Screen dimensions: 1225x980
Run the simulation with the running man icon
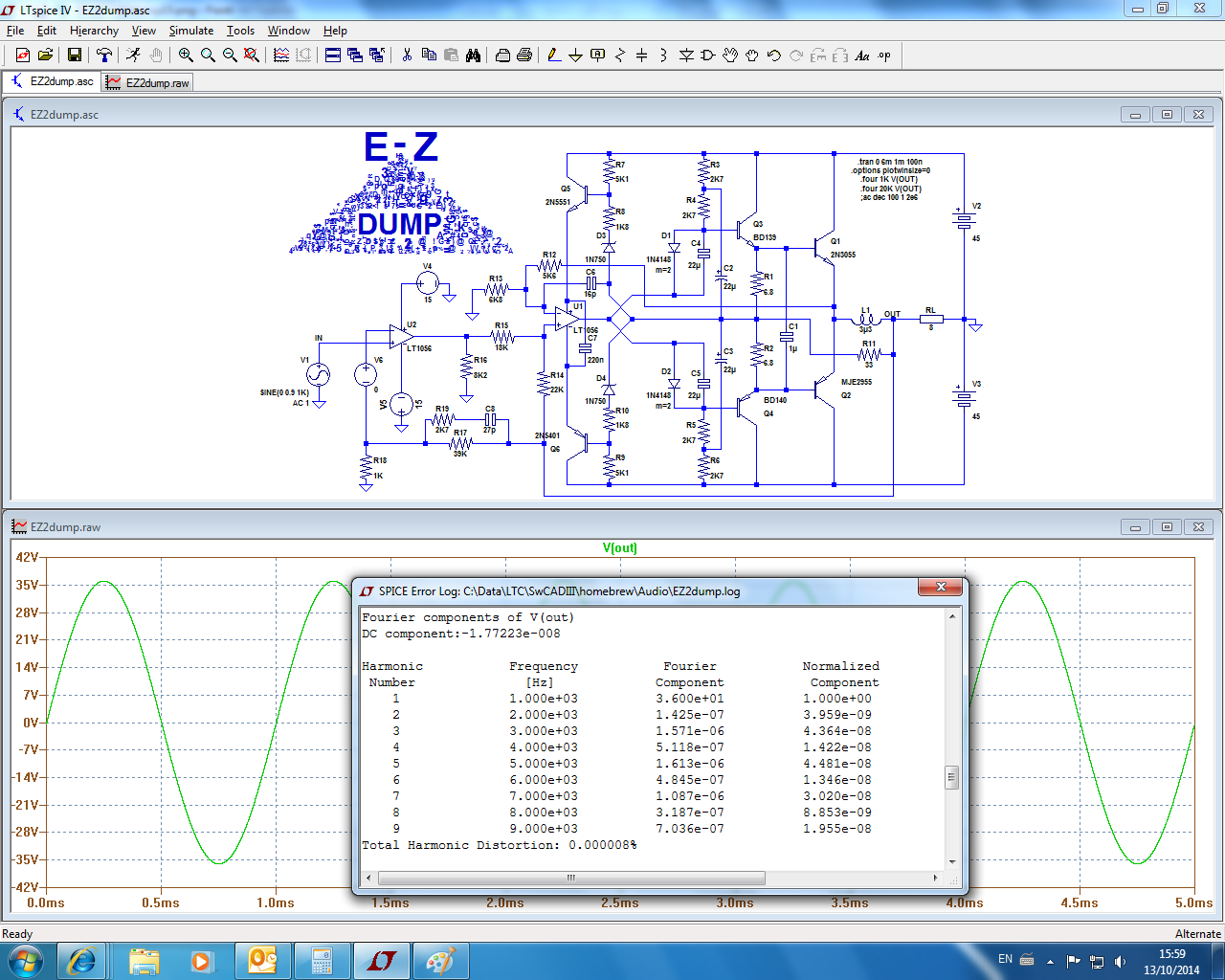click(133, 56)
